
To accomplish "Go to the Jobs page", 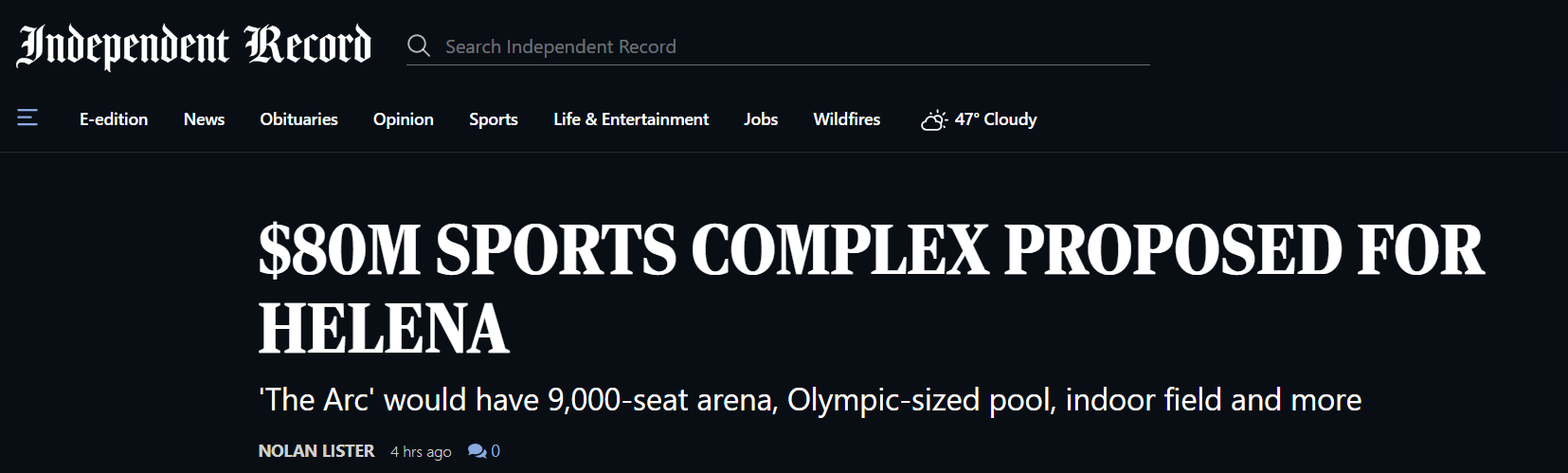I will [761, 119].
